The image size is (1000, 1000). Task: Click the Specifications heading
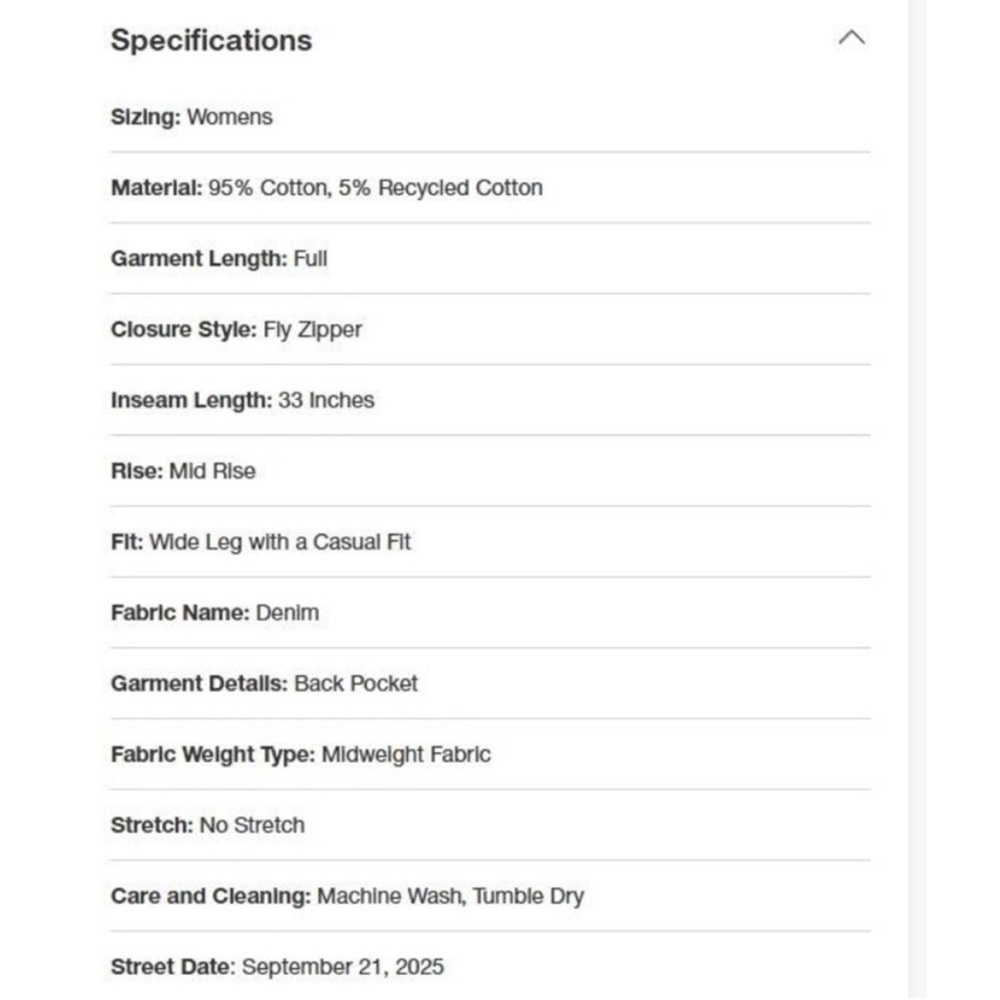(211, 40)
